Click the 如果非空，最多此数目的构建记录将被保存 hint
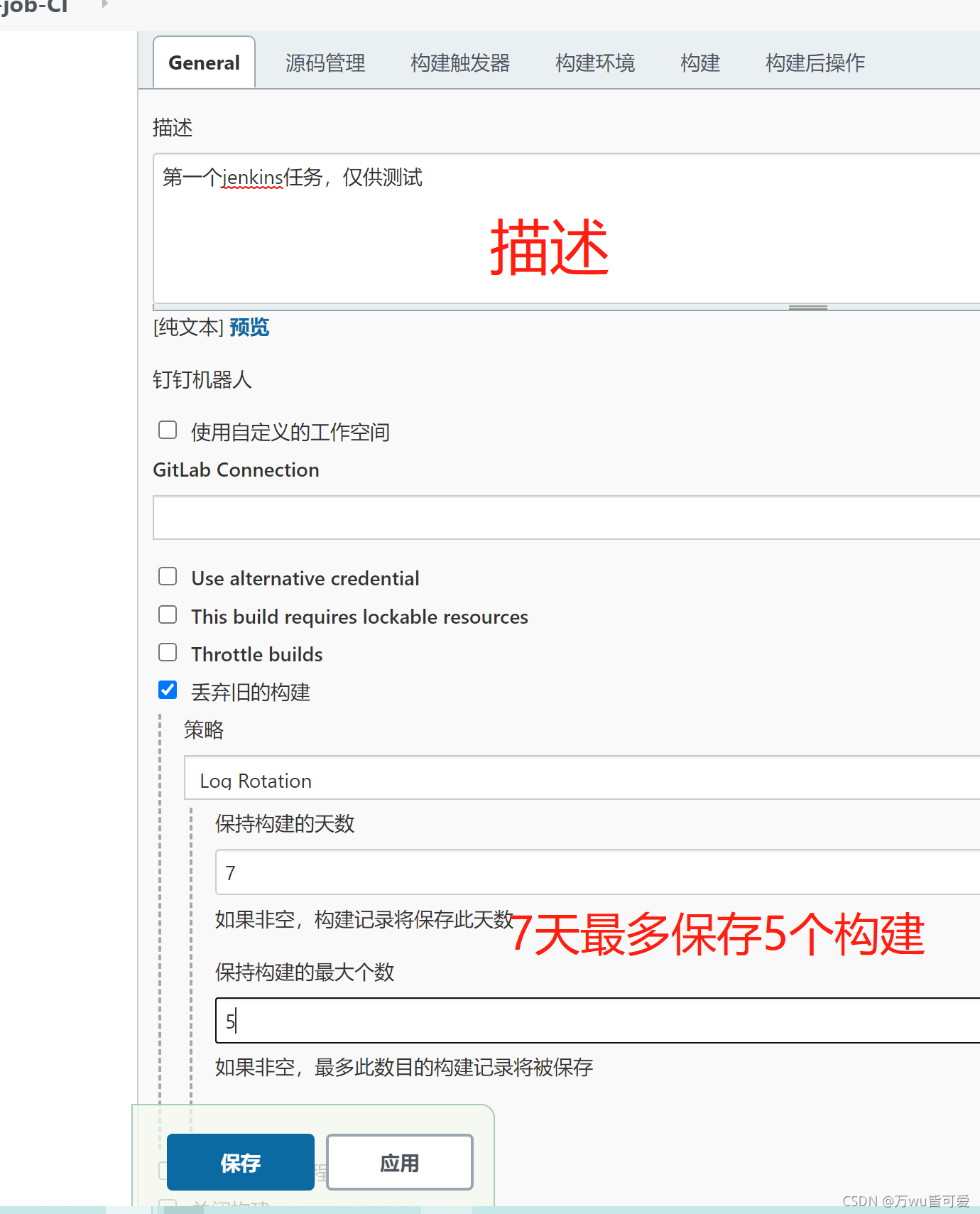 point(404,1067)
